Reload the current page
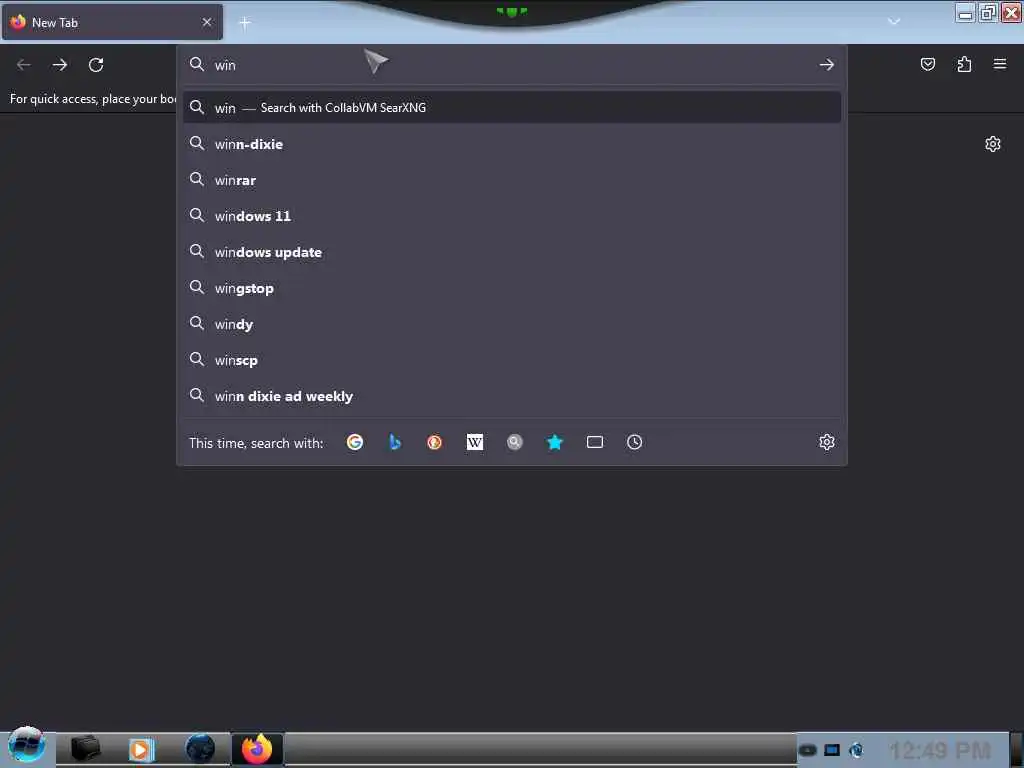This screenshot has width=1024, height=768. (96, 65)
